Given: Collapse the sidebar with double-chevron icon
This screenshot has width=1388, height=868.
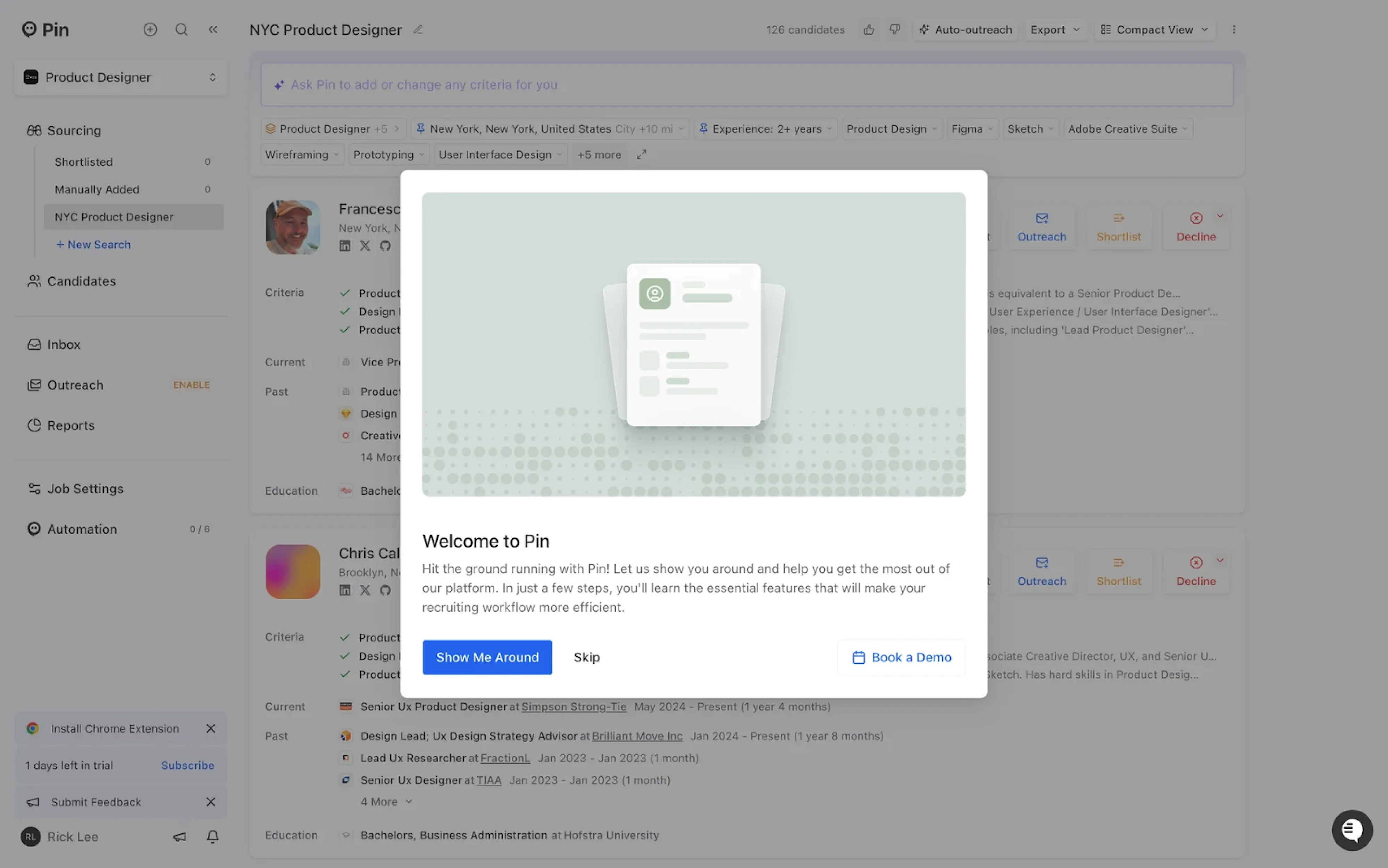Looking at the screenshot, I should click(212, 29).
